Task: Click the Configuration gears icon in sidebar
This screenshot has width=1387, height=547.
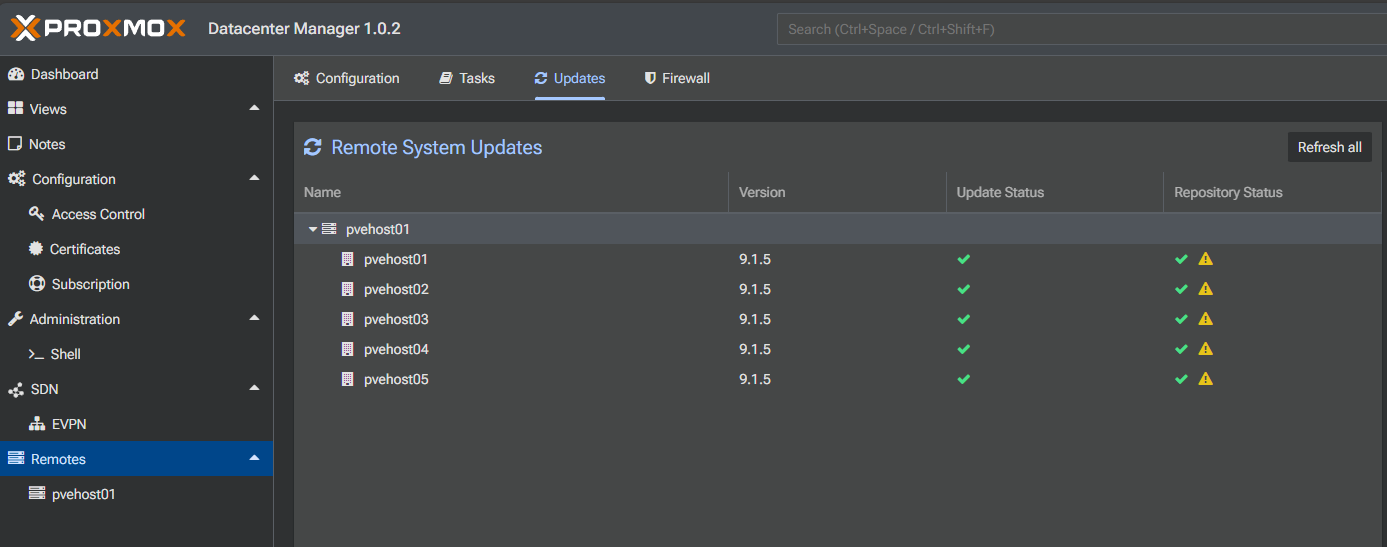Action: pyautogui.click(x=16, y=179)
